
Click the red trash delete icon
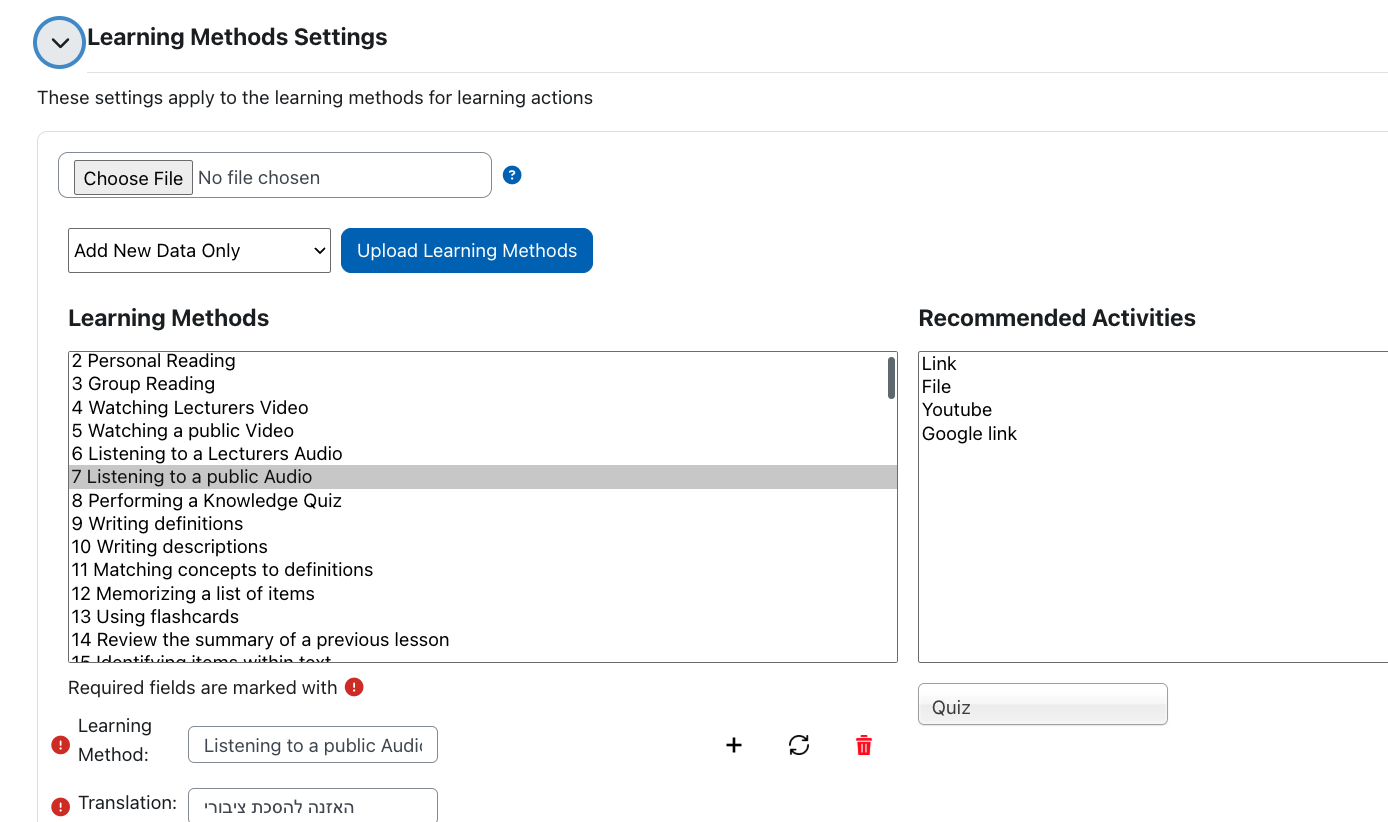tap(864, 745)
